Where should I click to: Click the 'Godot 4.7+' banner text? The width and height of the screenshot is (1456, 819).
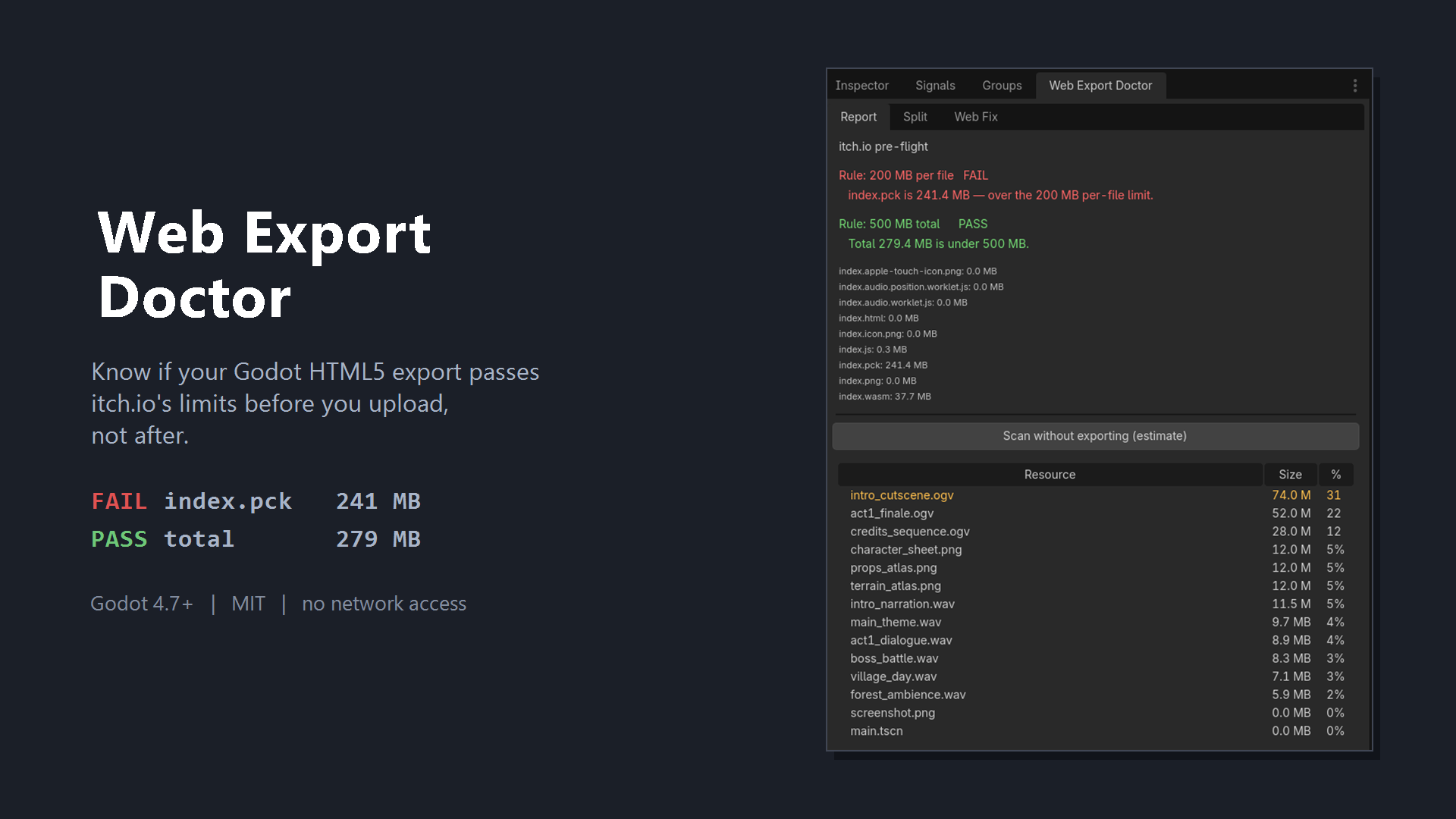(142, 604)
